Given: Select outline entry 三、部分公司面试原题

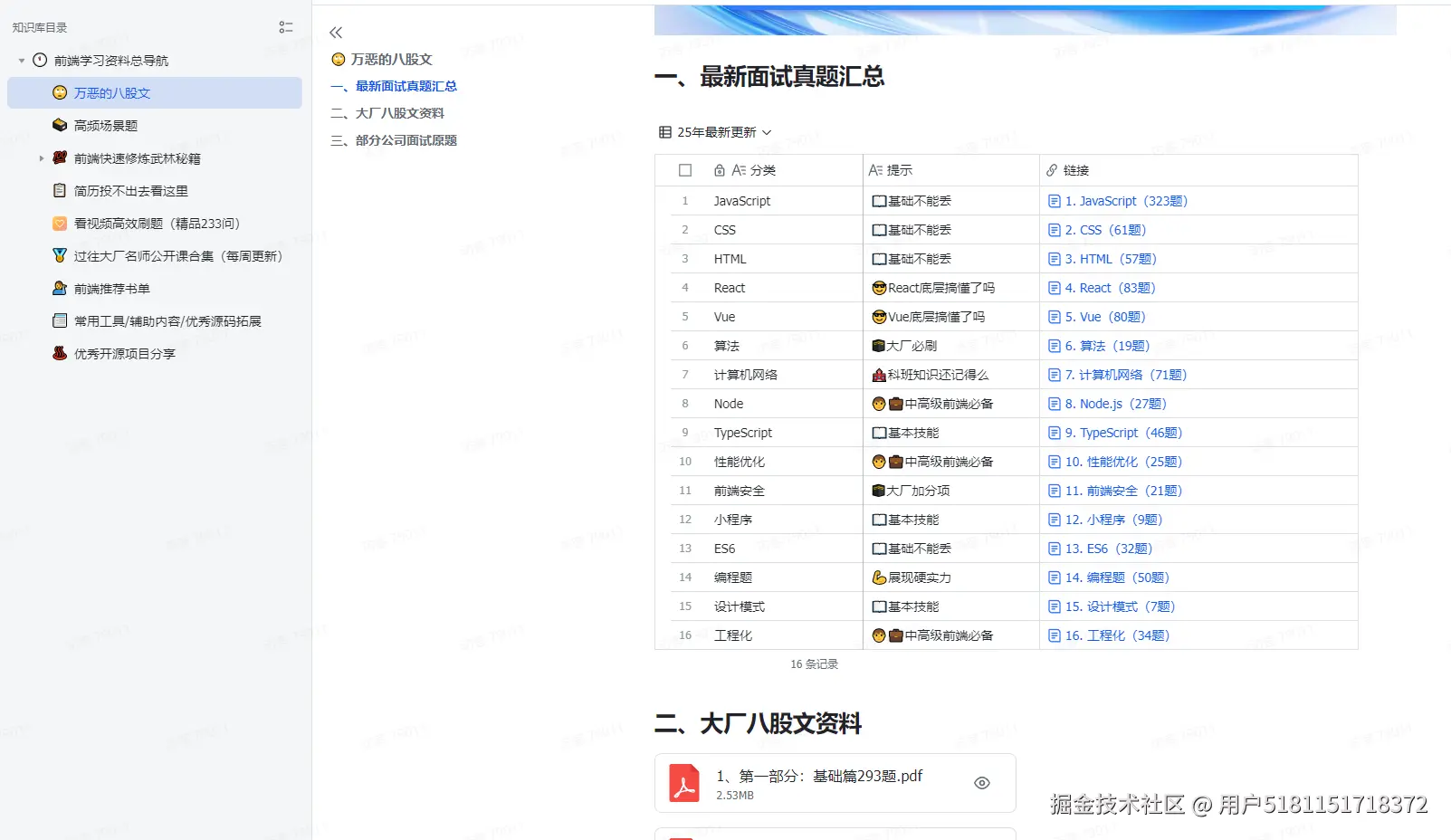Looking at the screenshot, I should (x=393, y=140).
